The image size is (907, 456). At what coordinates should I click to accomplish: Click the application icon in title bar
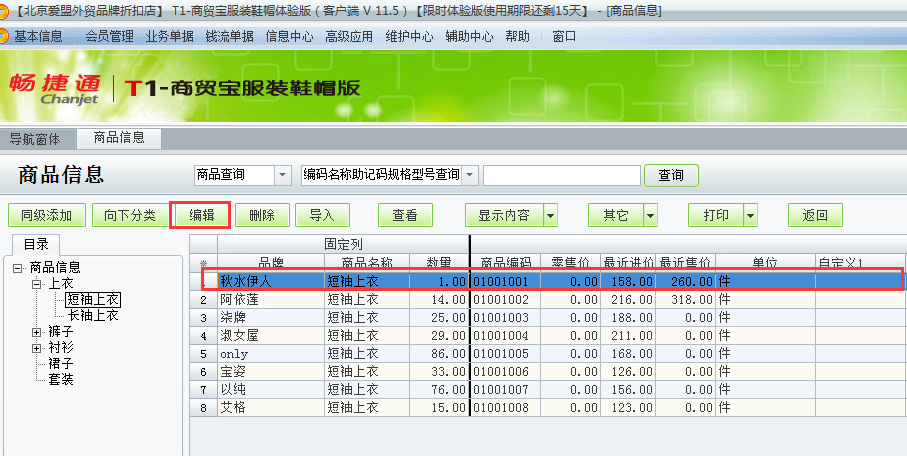point(3,12)
